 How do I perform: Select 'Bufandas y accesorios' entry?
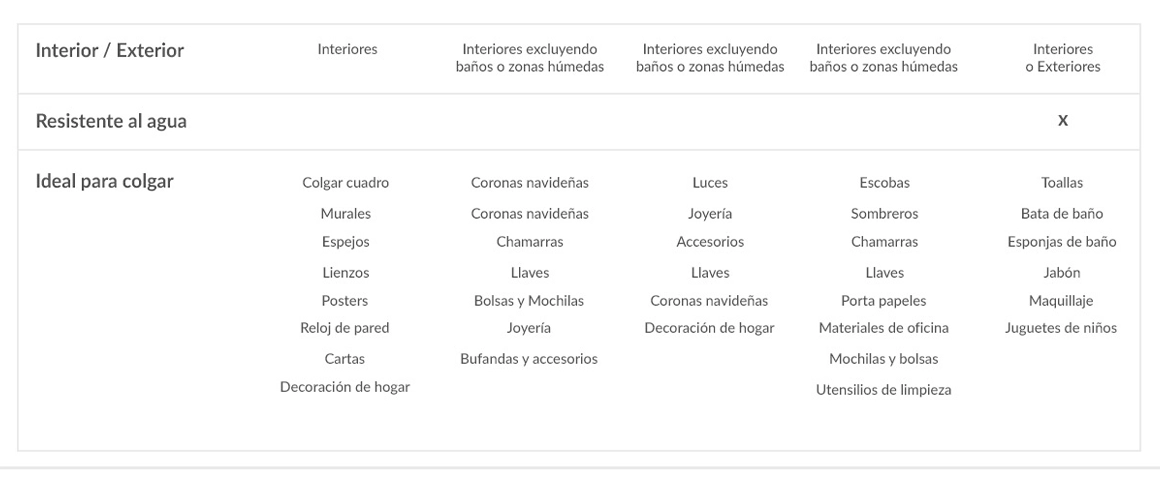tap(528, 359)
